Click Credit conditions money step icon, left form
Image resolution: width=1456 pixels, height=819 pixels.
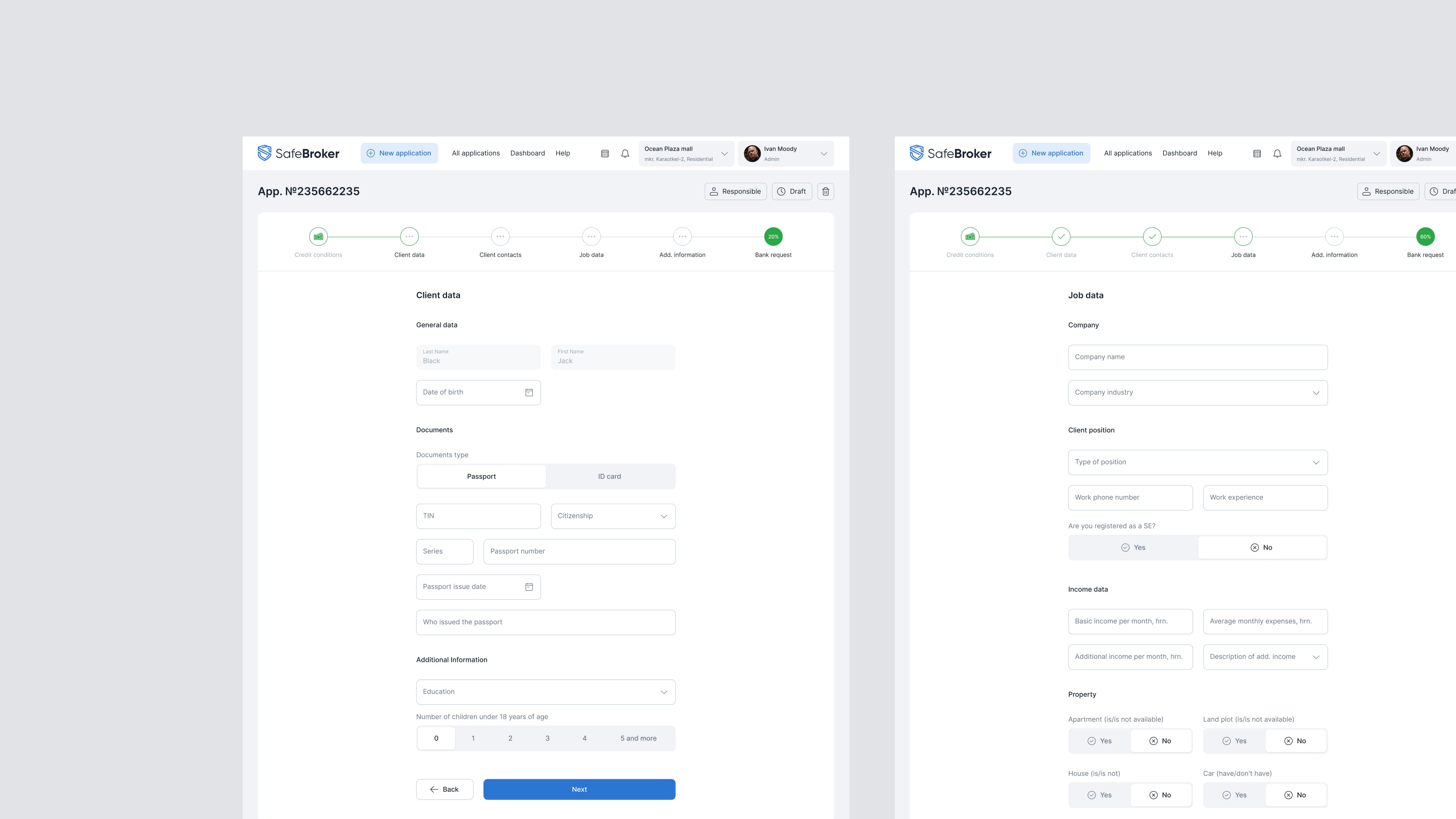pyautogui.click(x=318, y=237)
